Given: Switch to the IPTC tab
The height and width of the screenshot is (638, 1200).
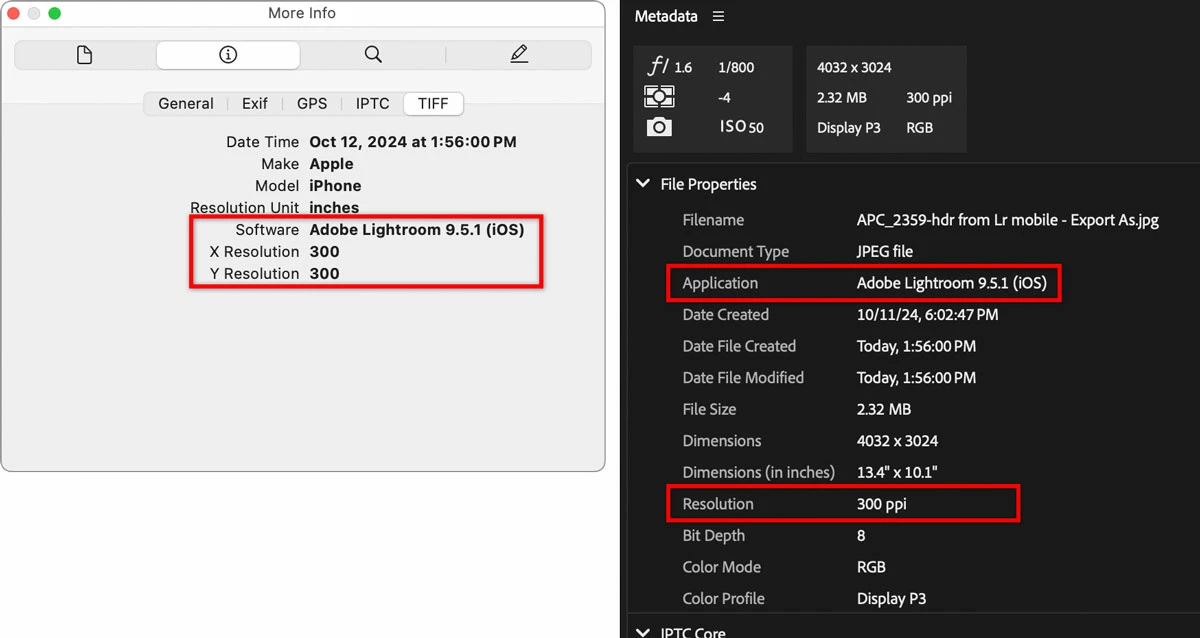Looking at the screenshot, I should pyautogui.click(x=372, y=103).
